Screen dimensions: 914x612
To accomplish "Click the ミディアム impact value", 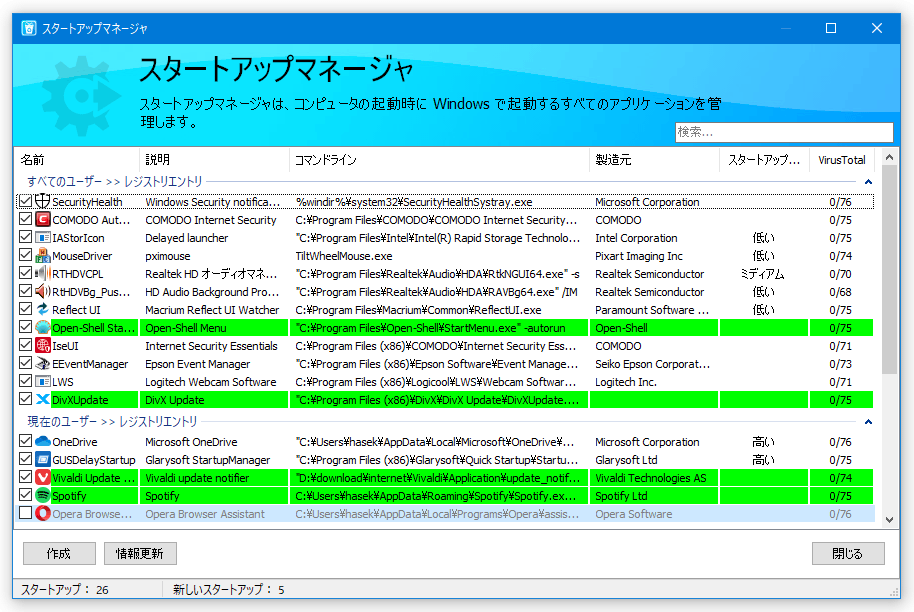I will [x=763, y=274].
